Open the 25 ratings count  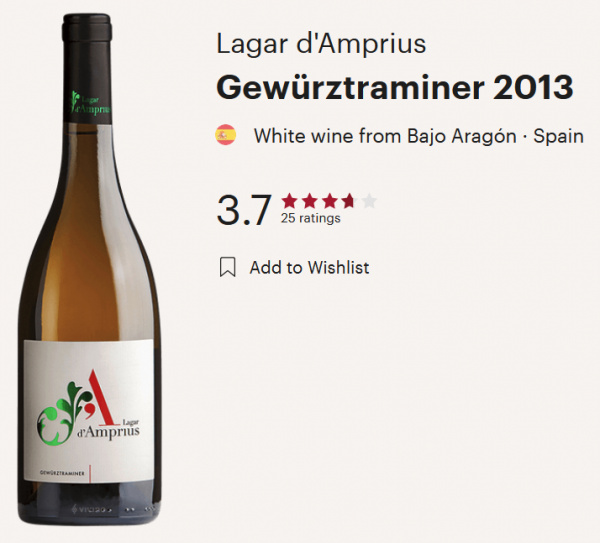(311, 218)
